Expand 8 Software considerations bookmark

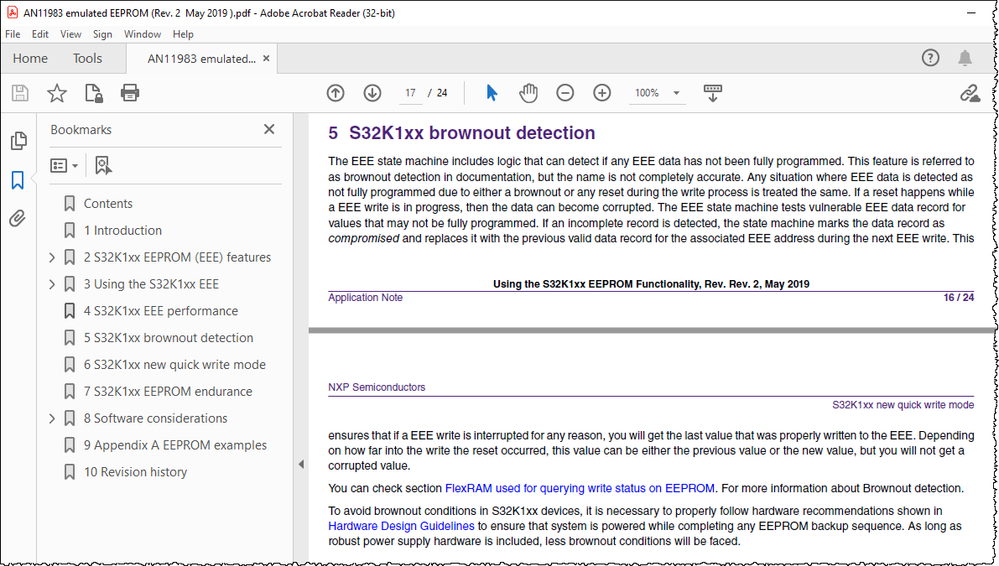click(x=52, y=419)
